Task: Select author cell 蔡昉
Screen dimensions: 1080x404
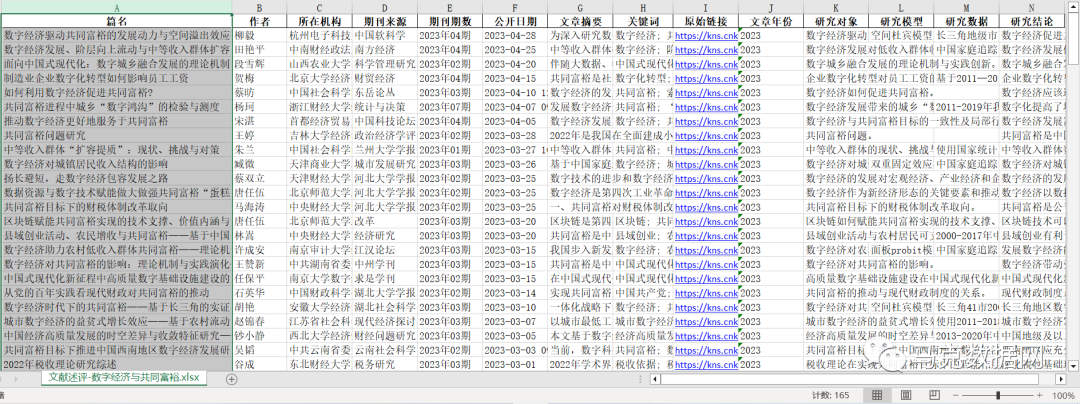Action: pos(260,92)
